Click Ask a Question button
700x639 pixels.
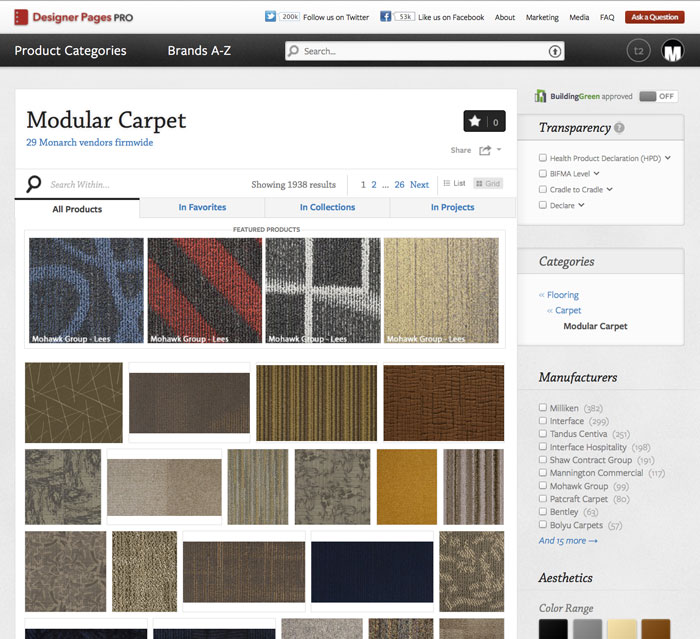click(x=654, y=17)
